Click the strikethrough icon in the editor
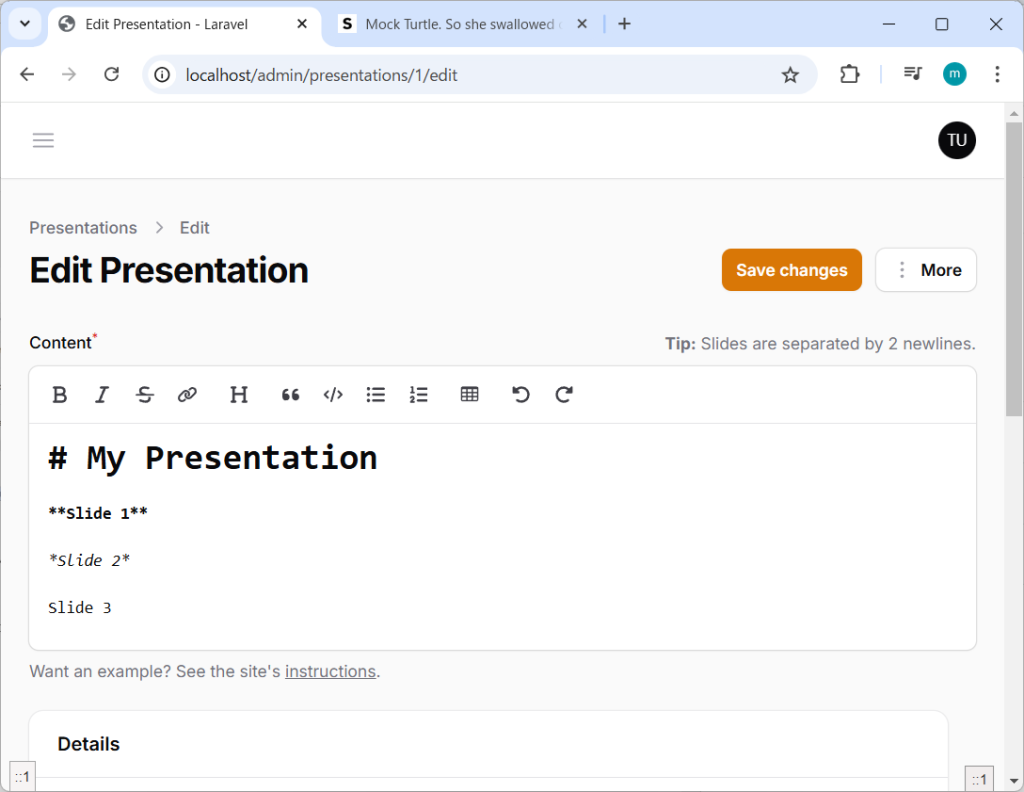Viewport: 1024px width, 792px height. point(145,395)
